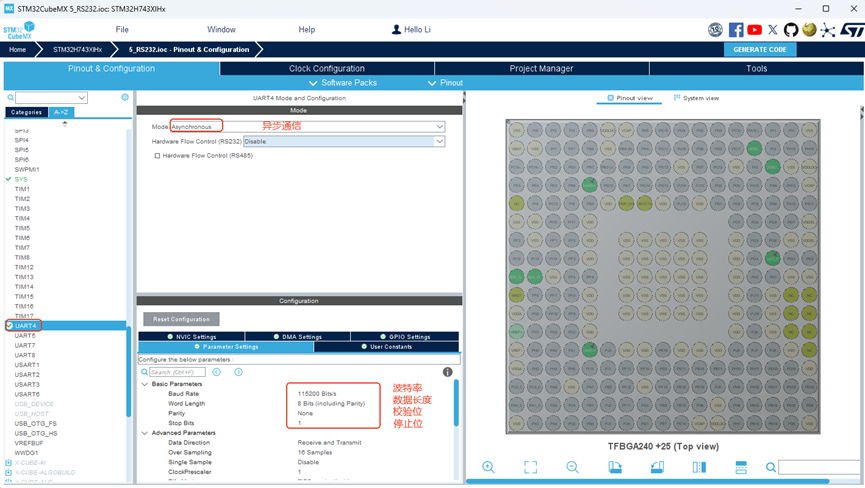Flip the chip view vertically

pos(741,467)
